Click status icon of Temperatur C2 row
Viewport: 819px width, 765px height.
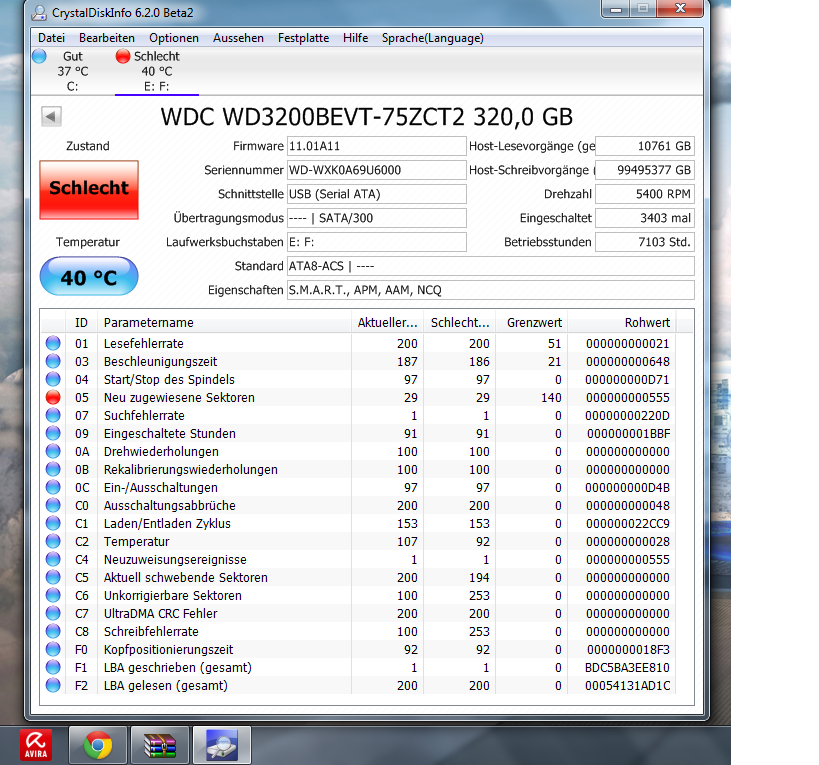click(53, 542)
